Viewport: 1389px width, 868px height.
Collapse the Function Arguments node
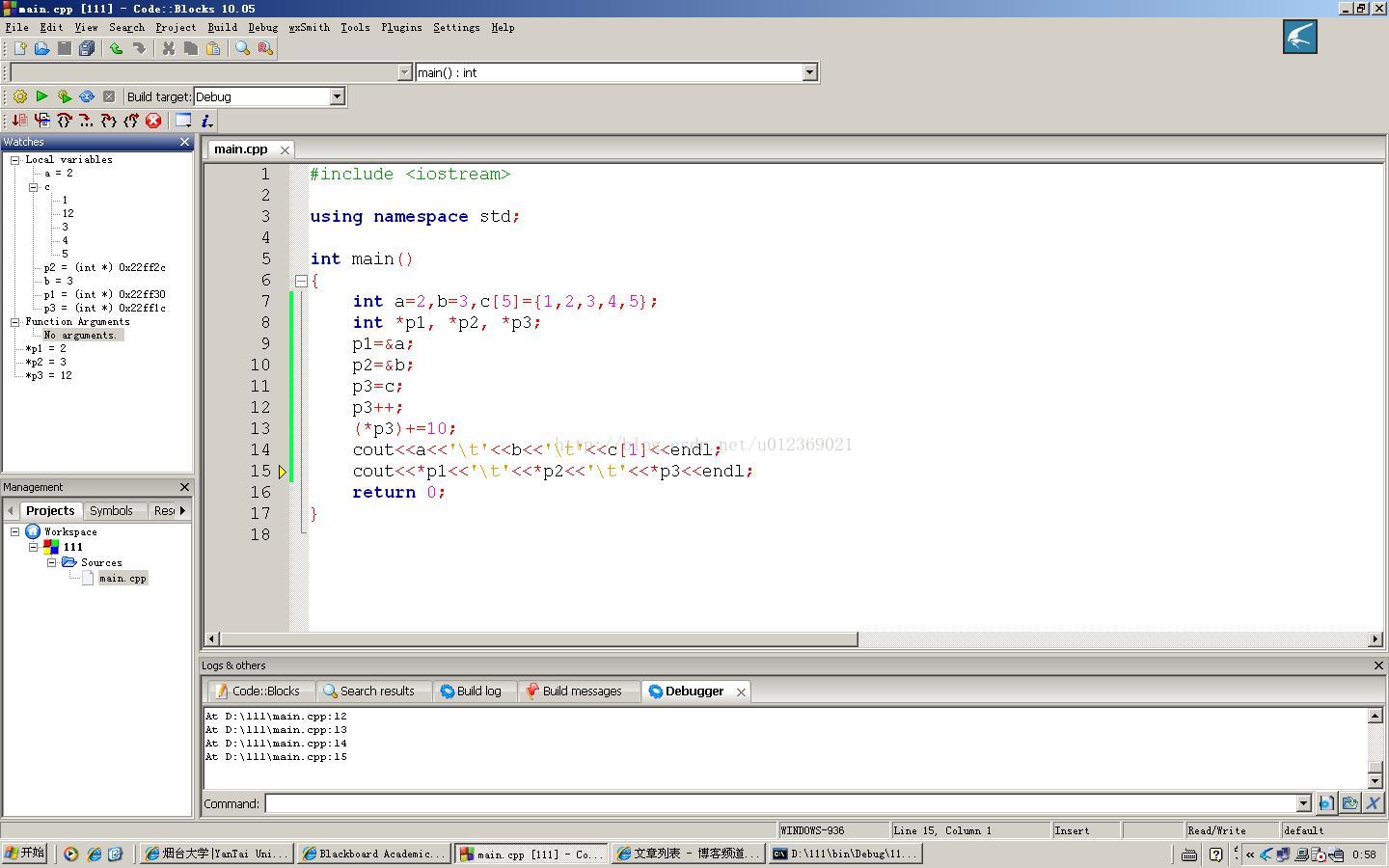tap(15, 322)
